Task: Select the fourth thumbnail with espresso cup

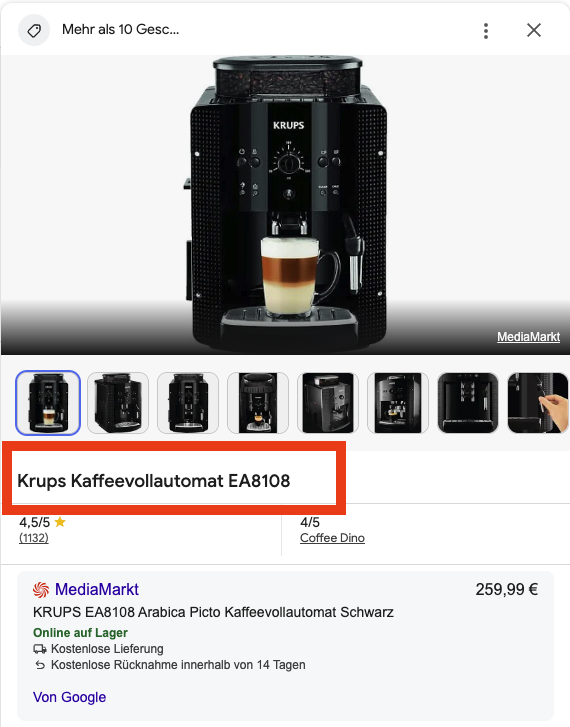Action: 258,402
